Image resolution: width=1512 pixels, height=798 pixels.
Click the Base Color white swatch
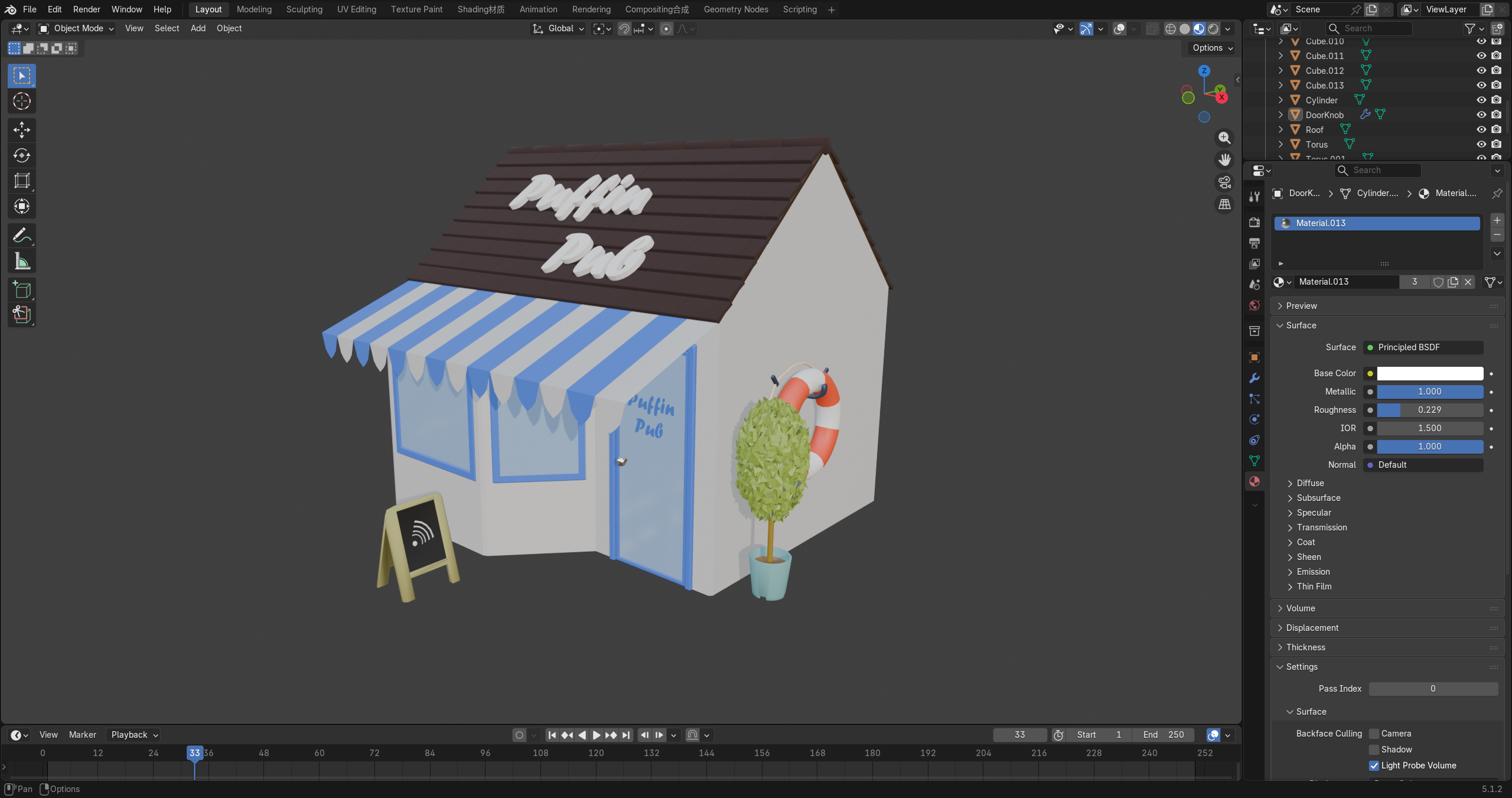(x=1430, y=373)
